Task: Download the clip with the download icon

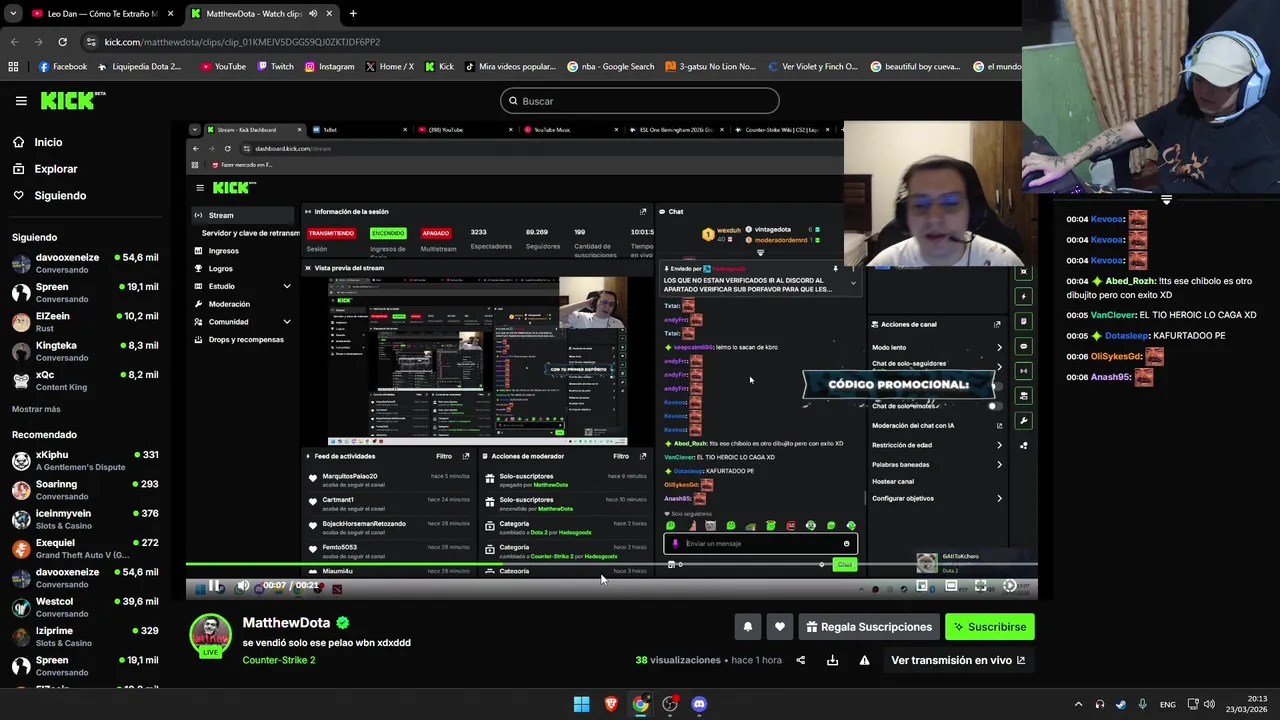Action: point(832,660)
